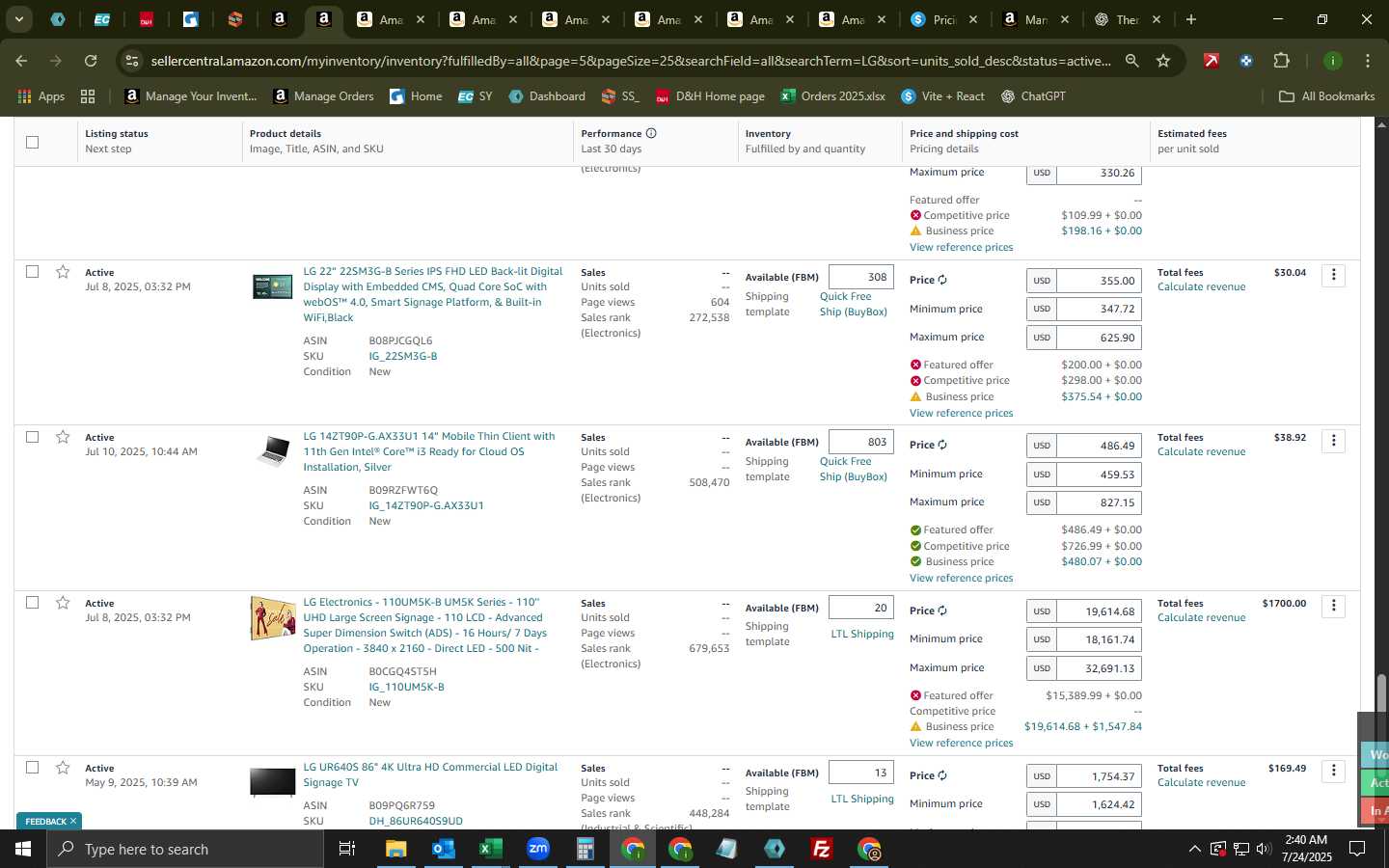Select the LG 110UM5K-B listing checkbox
Image resolution: width=1389 pixels, height=868 pixels.
click(x=32, y=603)
